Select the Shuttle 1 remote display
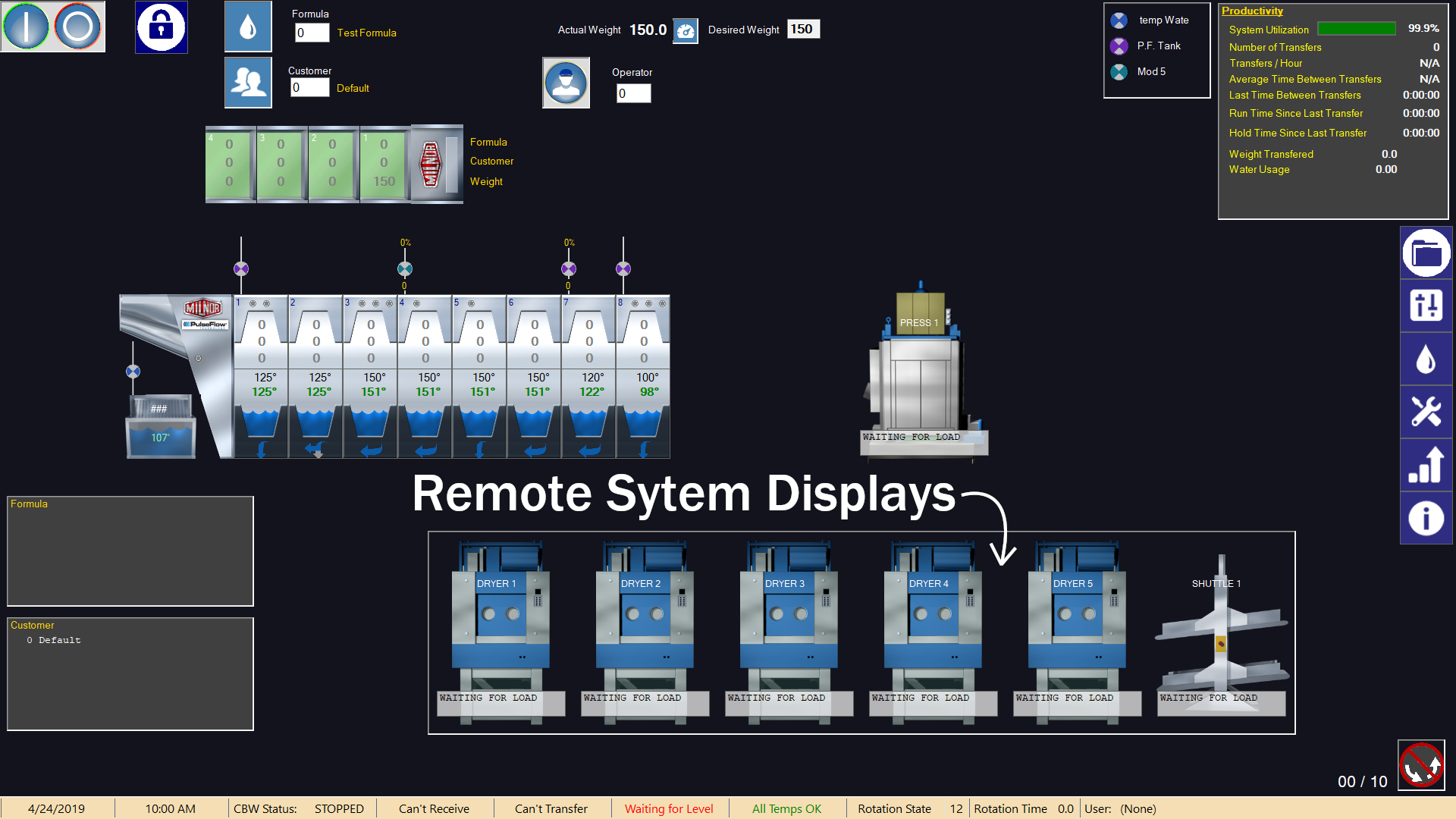Image resolution: width=1456 pixels, height=819 pixels. (x=1221, y=635)
